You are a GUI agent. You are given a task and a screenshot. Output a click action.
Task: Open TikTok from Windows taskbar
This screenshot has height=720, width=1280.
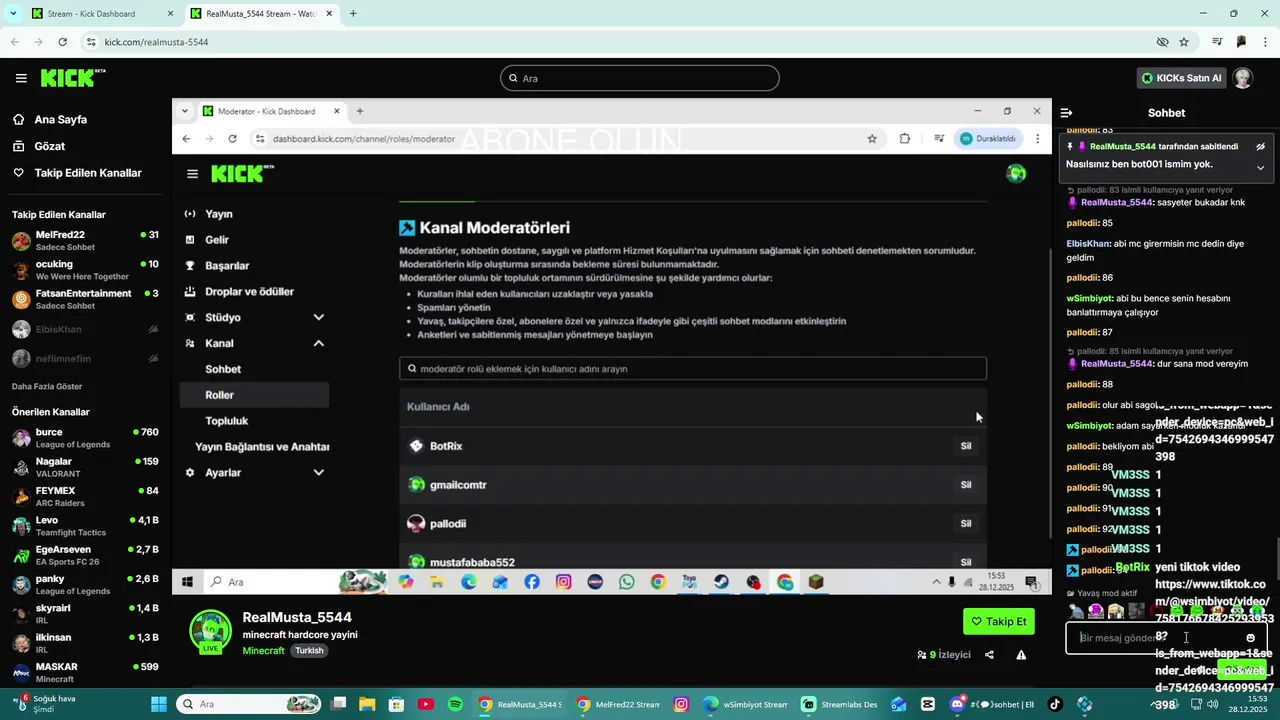[x=1054, y=704]
